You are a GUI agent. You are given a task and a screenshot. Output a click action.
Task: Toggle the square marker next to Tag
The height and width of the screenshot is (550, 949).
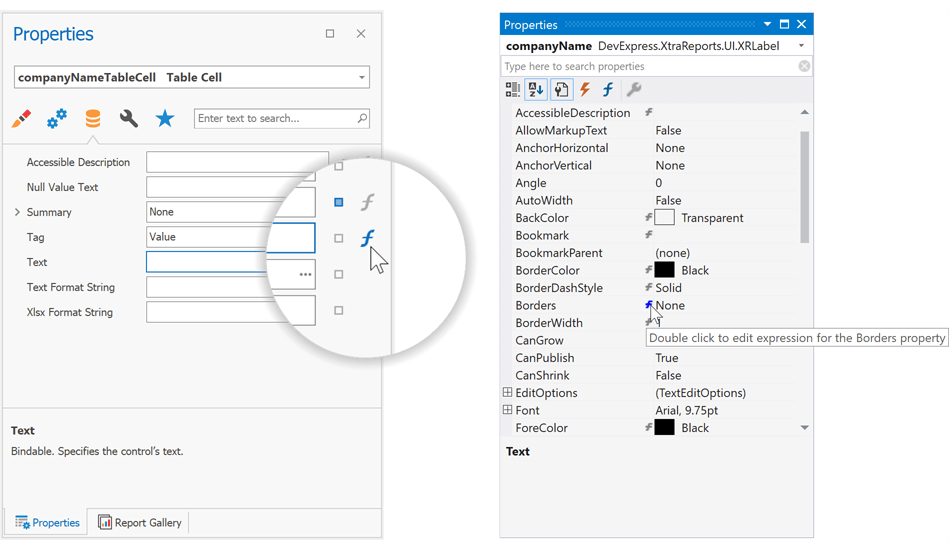tap(339, 238)
